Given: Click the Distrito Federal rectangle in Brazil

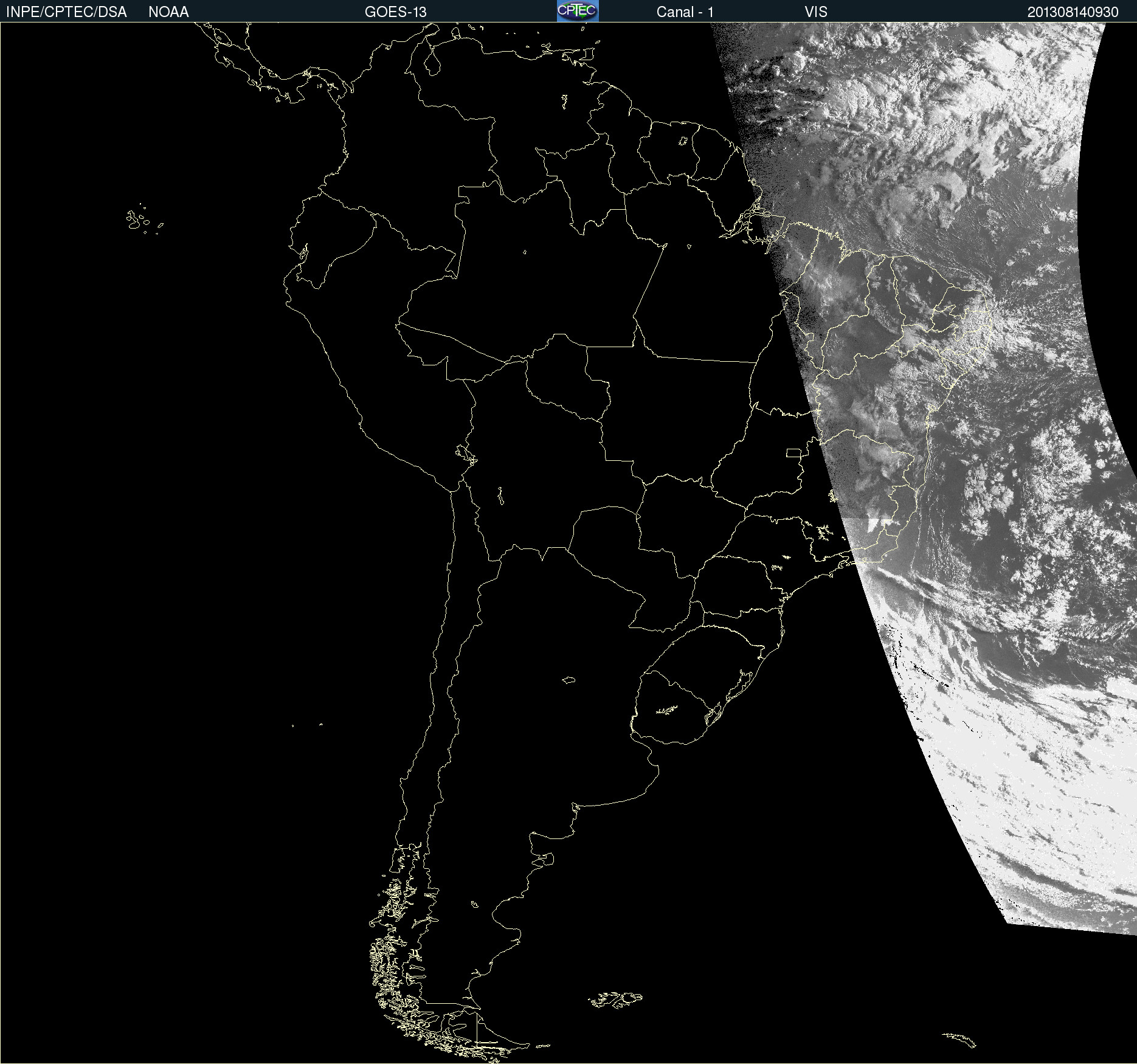Looking at the screenshot, I should [x=793, y=453].
